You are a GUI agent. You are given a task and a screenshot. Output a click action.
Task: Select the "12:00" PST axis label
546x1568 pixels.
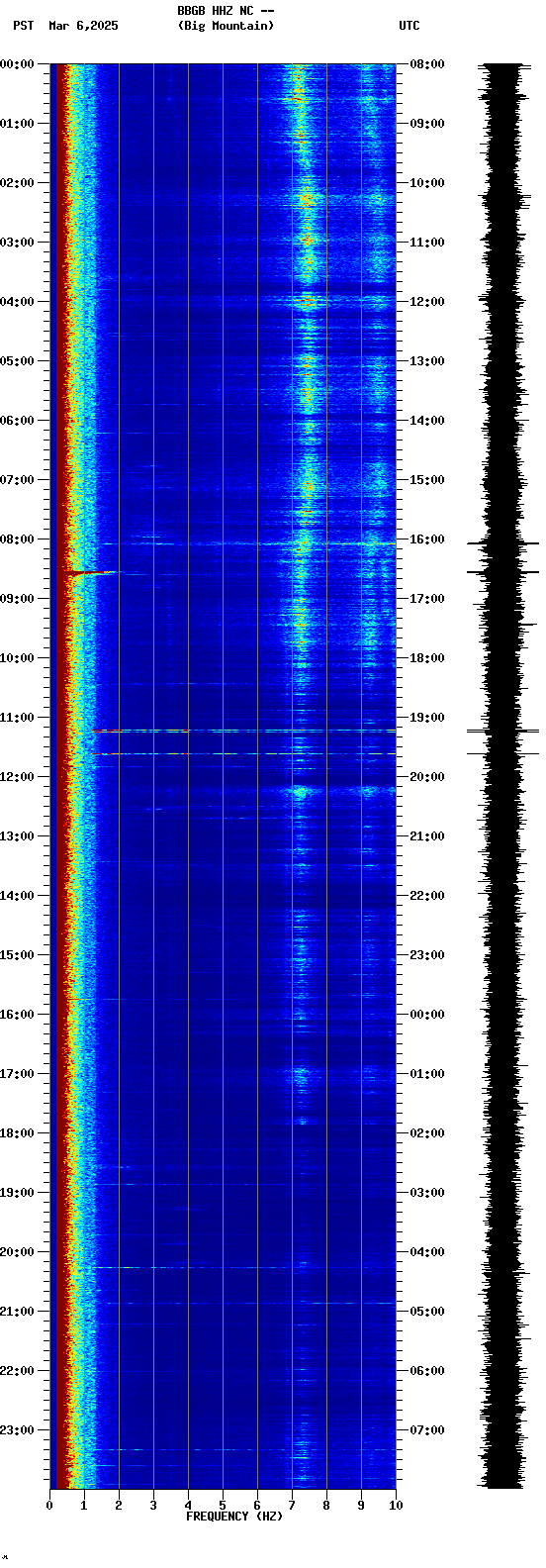click(x=17, y=777)
